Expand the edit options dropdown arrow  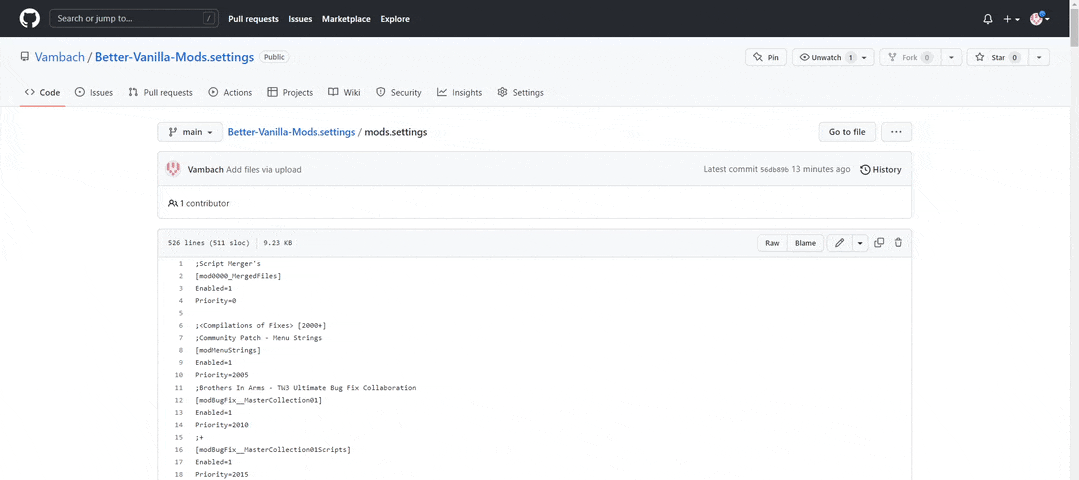859,243
